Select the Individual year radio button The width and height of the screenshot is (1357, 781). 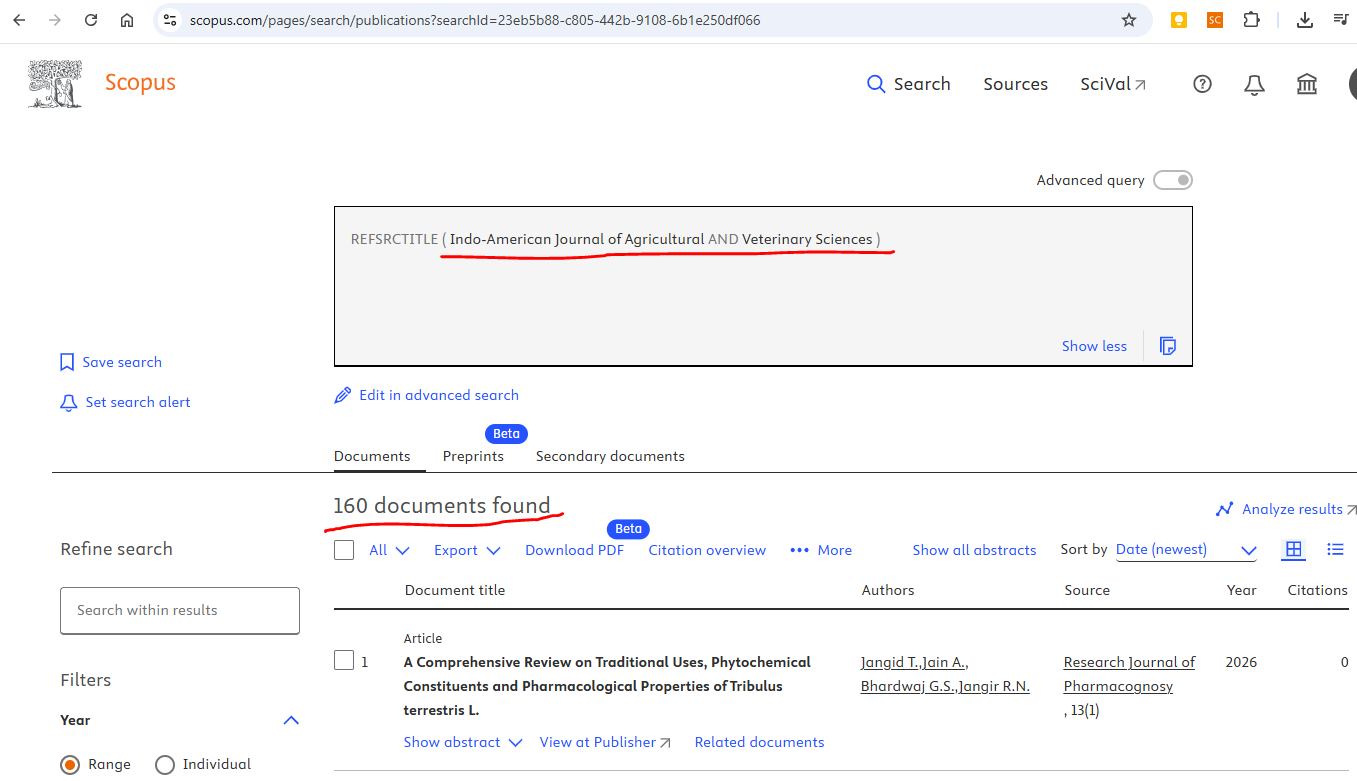coord(165,765)
